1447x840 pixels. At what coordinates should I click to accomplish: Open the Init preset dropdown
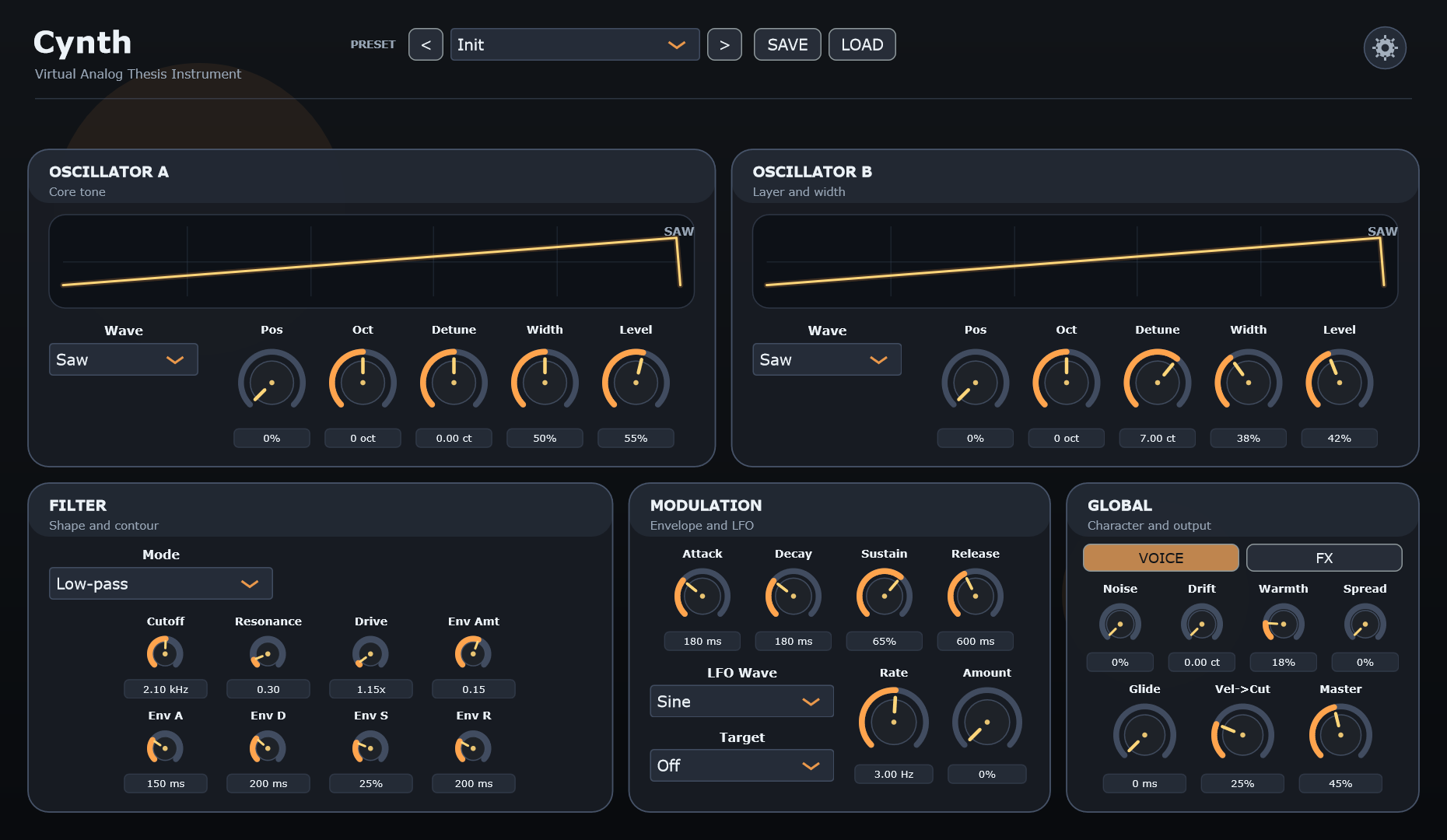[x=575, y=44]
